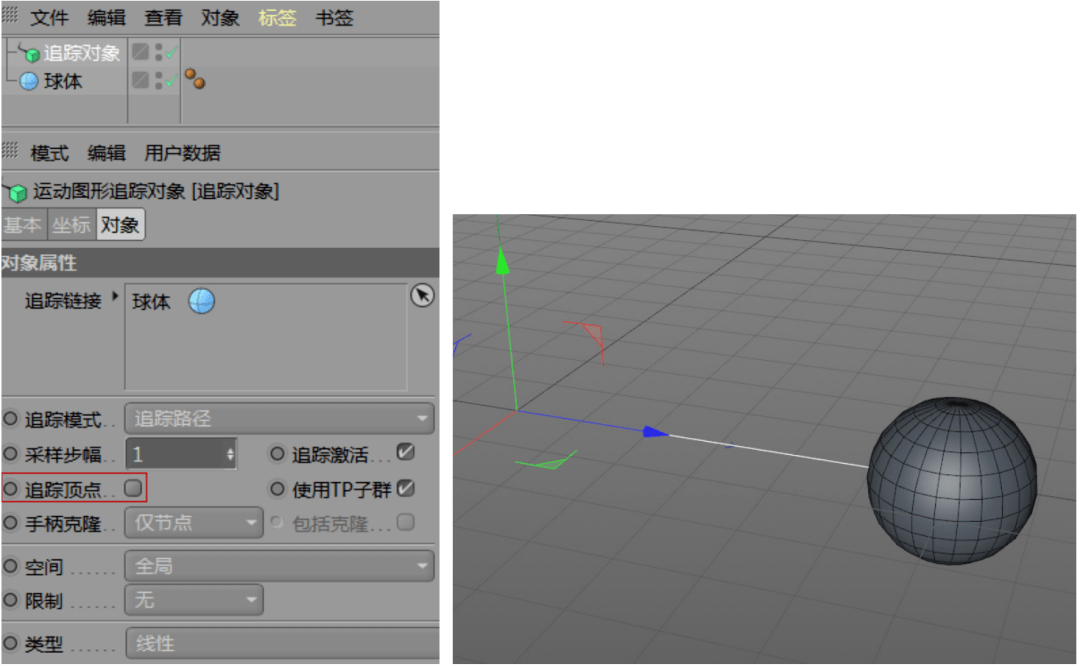Click the 对象属性 section header

click(220, 263)
